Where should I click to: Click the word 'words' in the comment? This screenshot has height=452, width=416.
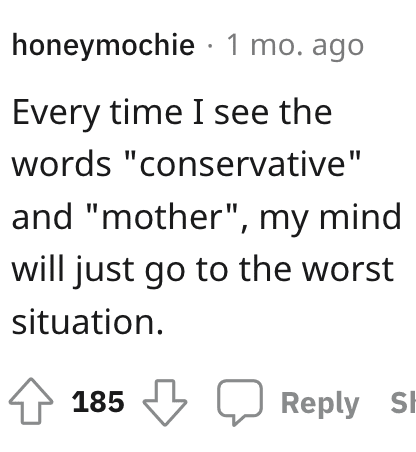click(61, 164)
